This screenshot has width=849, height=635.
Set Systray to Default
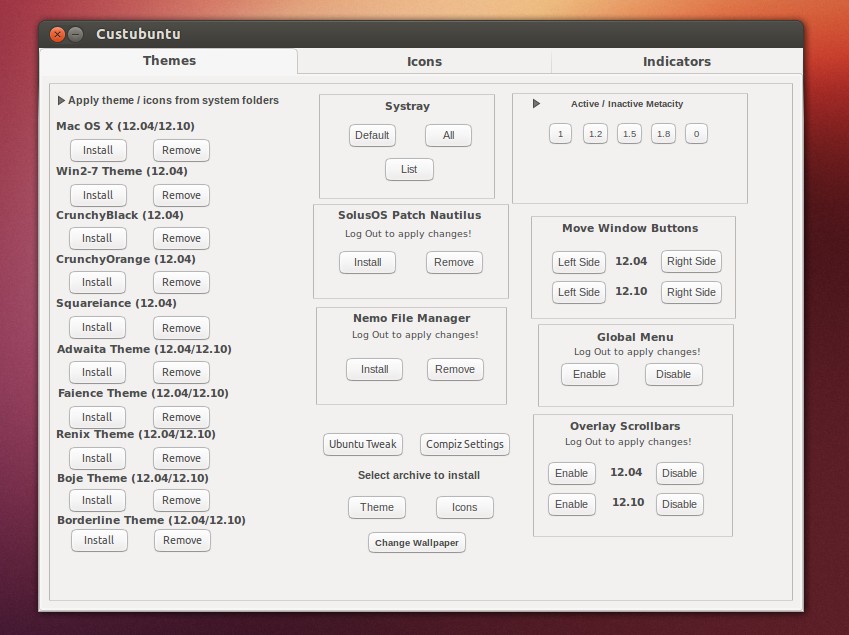(372, 135)
